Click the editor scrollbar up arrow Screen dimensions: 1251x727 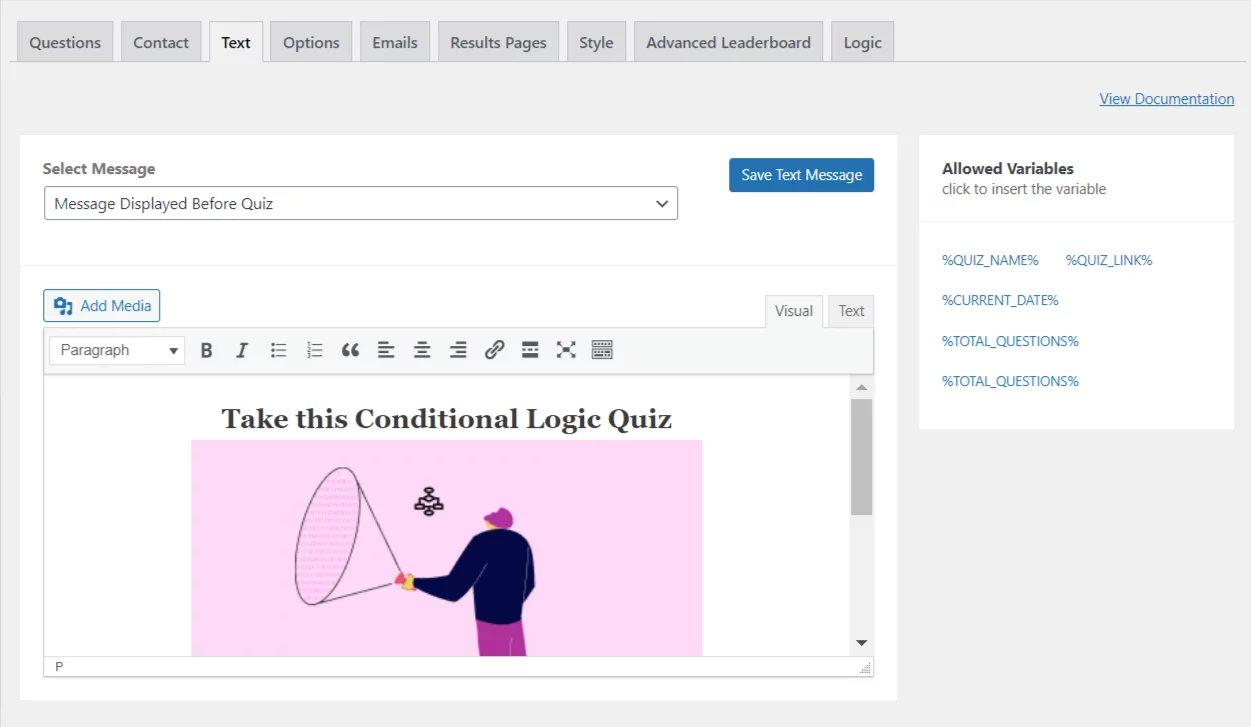point(861,387)
